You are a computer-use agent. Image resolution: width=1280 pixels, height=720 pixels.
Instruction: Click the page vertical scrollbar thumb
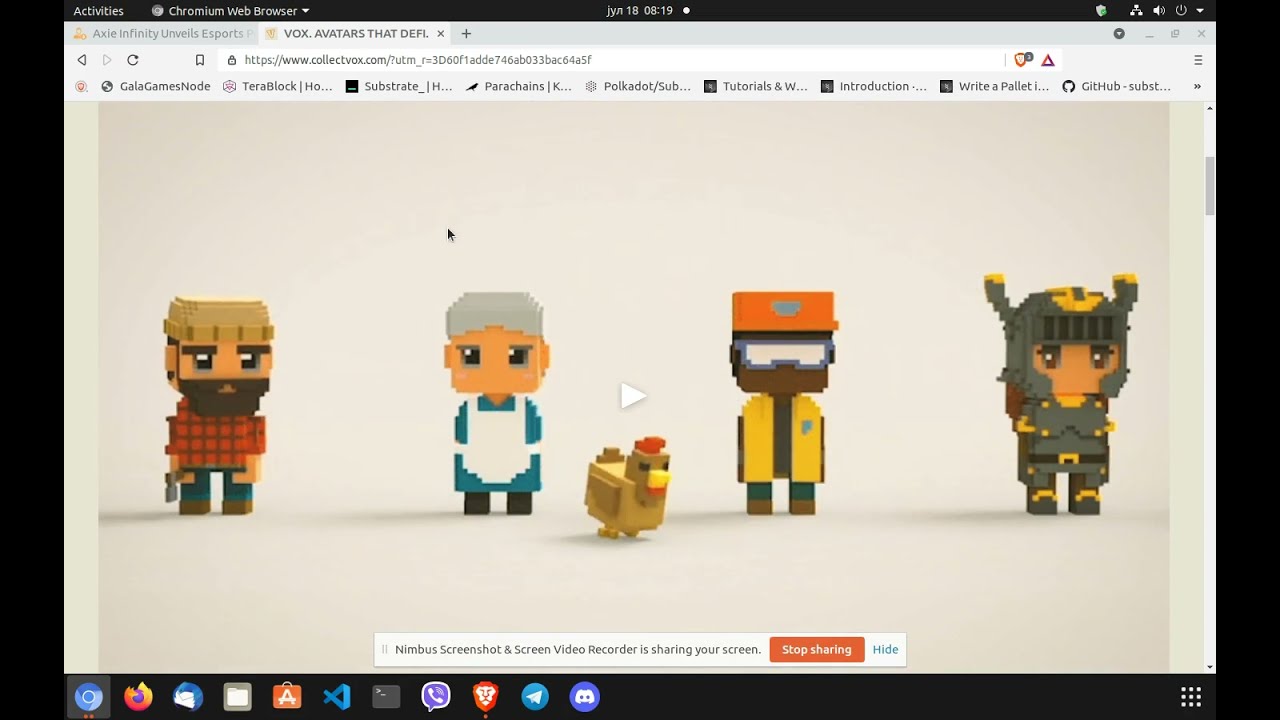coord(1210,186)
